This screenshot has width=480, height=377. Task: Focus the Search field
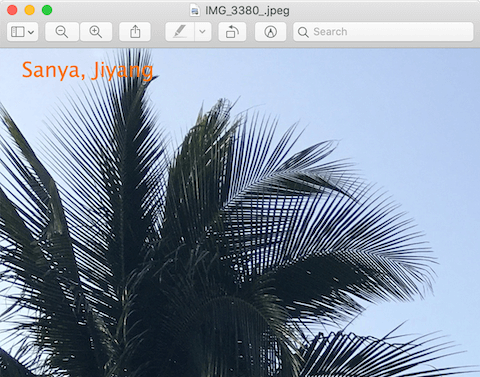click(383, 32)
